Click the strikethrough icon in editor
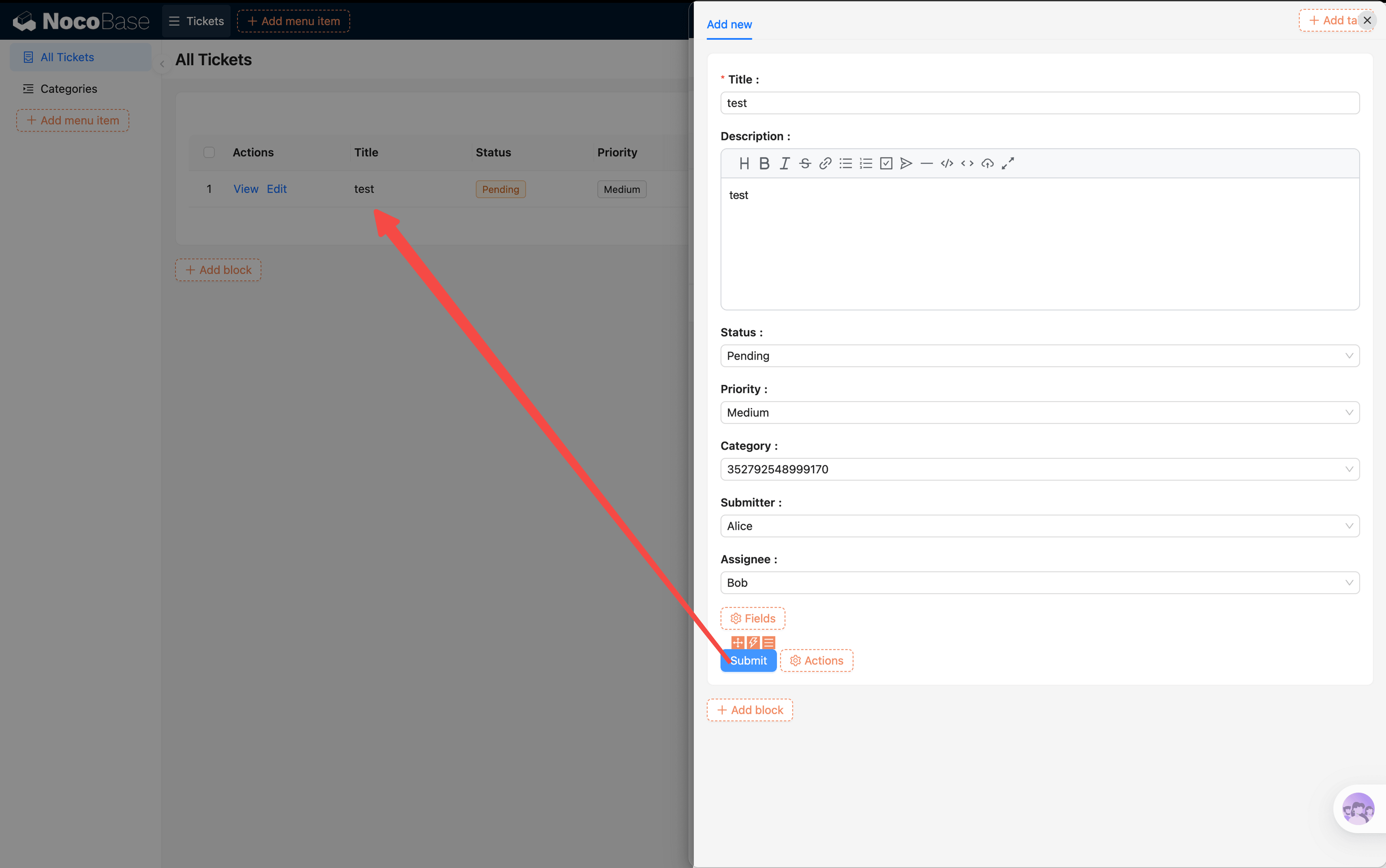 click(x=805, y=164)
